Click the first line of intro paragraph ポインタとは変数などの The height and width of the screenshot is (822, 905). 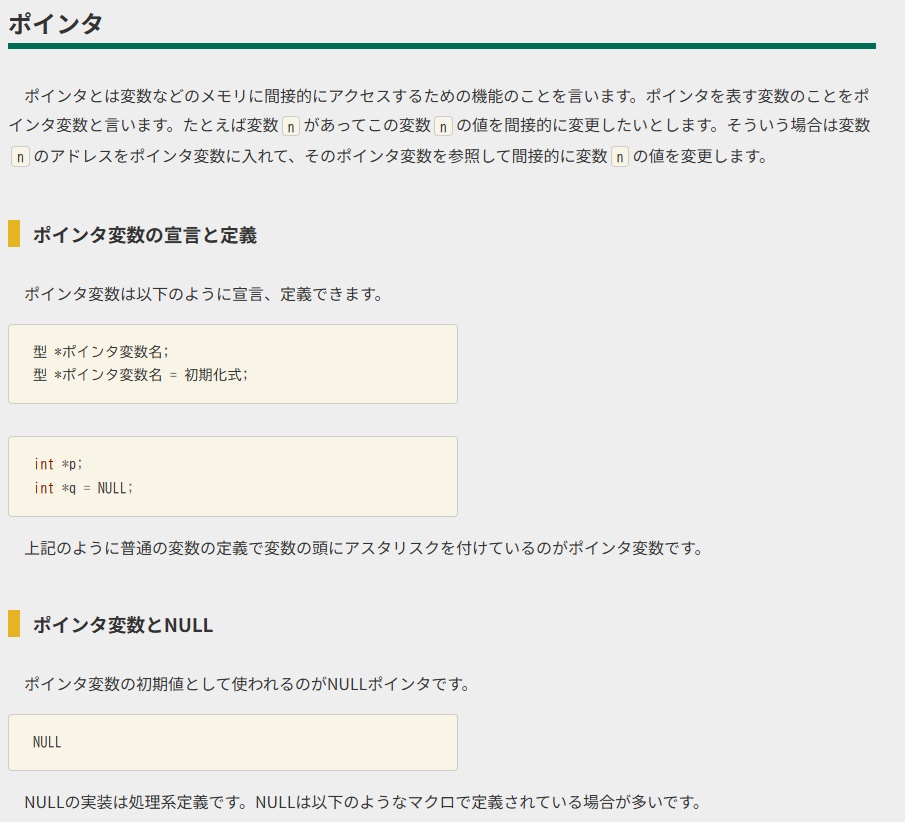point(447,96)
